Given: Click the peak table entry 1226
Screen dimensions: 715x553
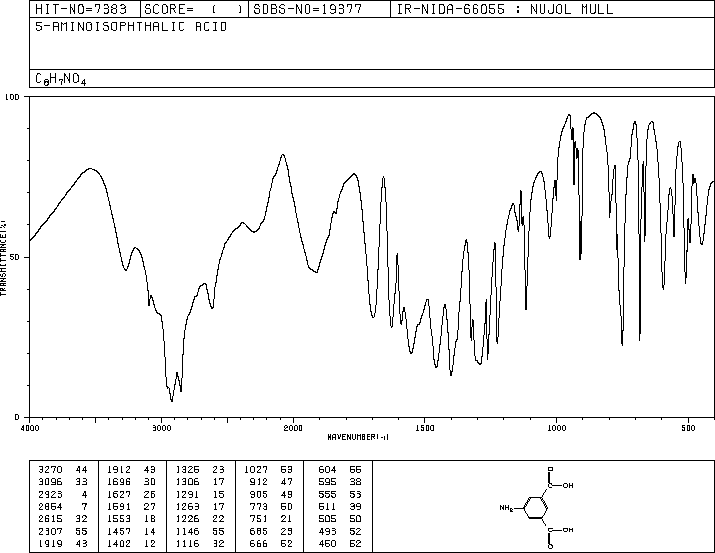Looking at the screenshot, I should click(x=187, y=519).
